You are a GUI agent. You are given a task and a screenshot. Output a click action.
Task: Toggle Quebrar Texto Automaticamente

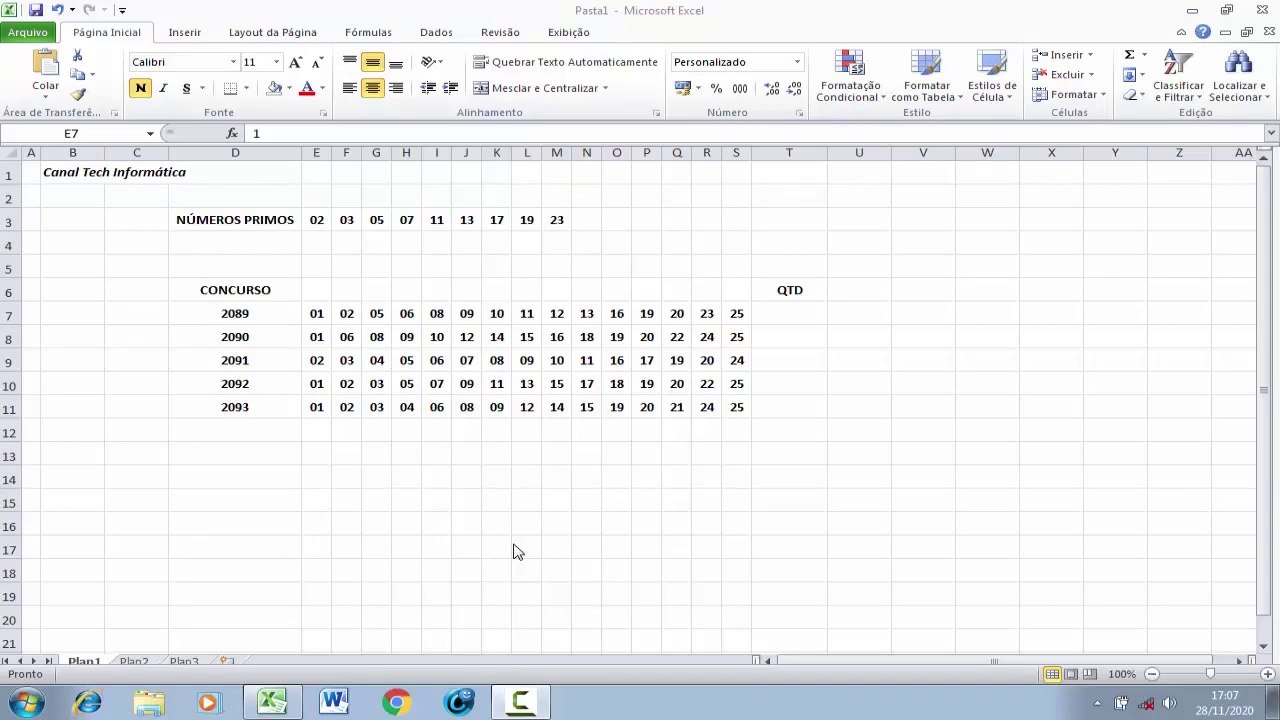click(565, 62)
